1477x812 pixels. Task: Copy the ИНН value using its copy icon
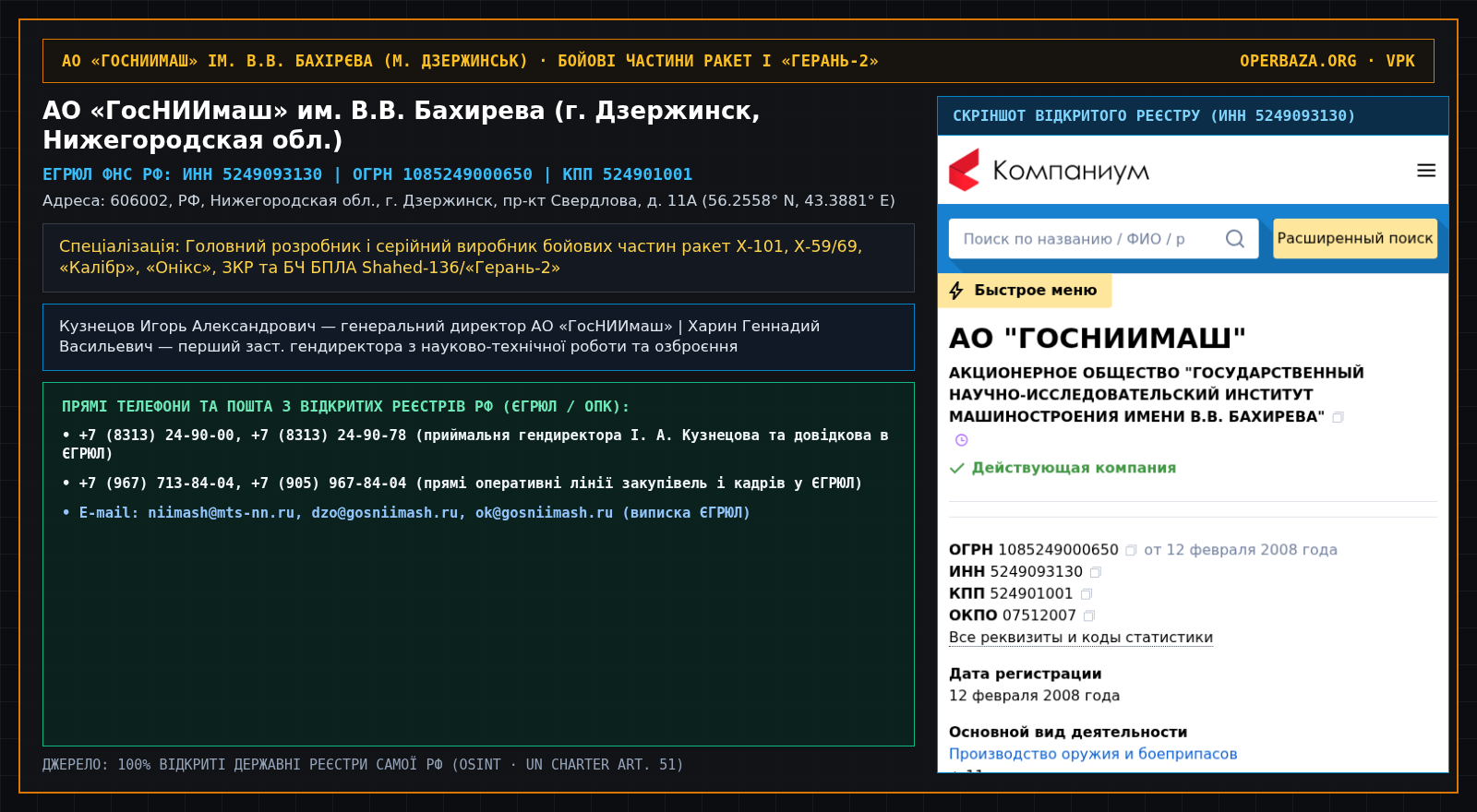click(1096, 572)
